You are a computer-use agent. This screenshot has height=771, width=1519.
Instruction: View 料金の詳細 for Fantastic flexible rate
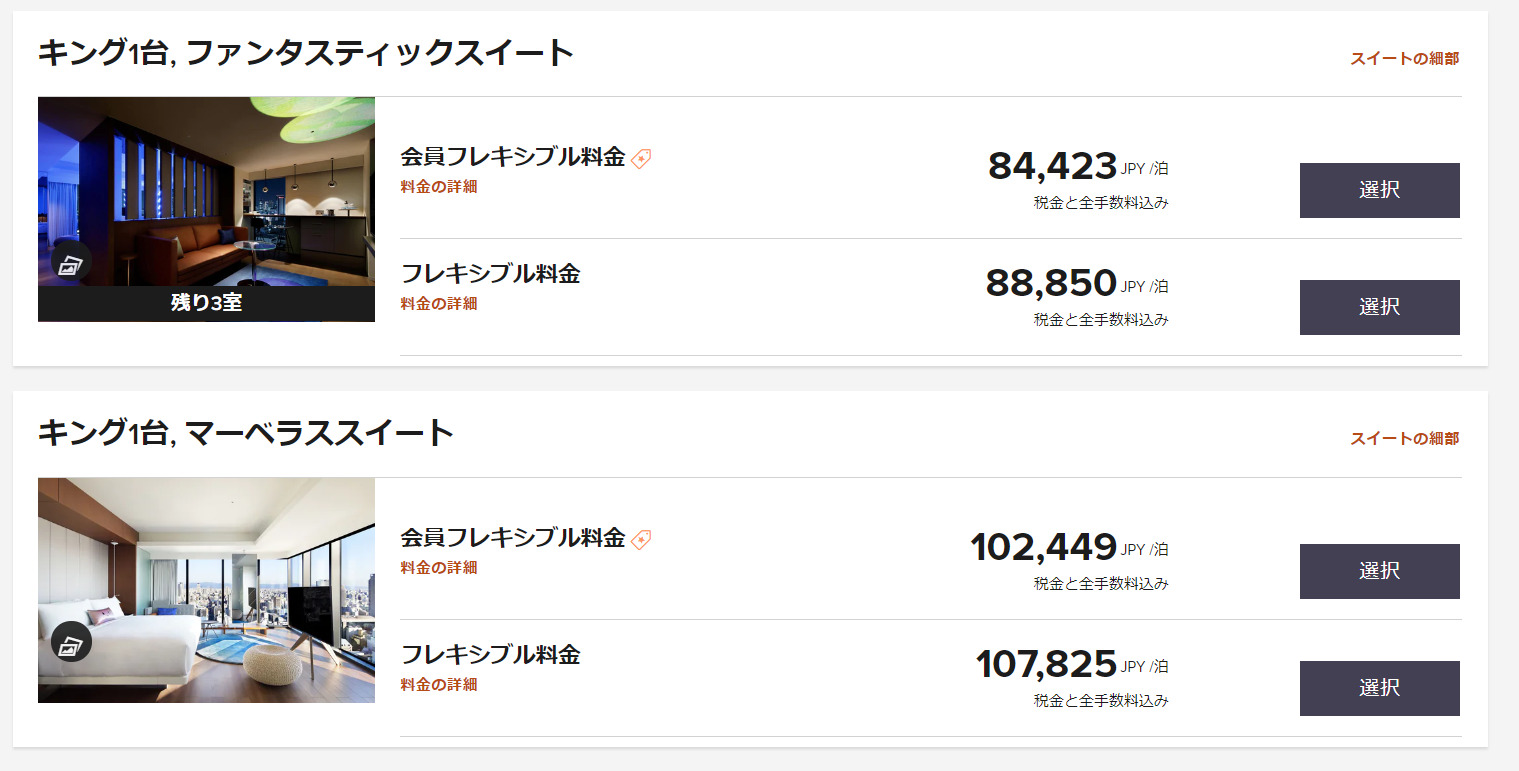(x=439, y=303)
